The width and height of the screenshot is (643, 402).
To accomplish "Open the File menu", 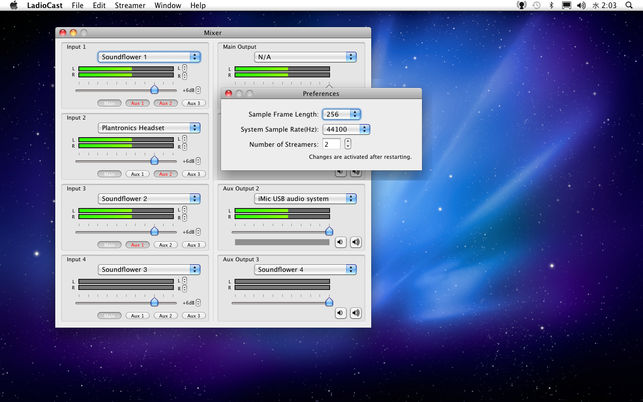I will pyautogui.click(x=77, y=5).
